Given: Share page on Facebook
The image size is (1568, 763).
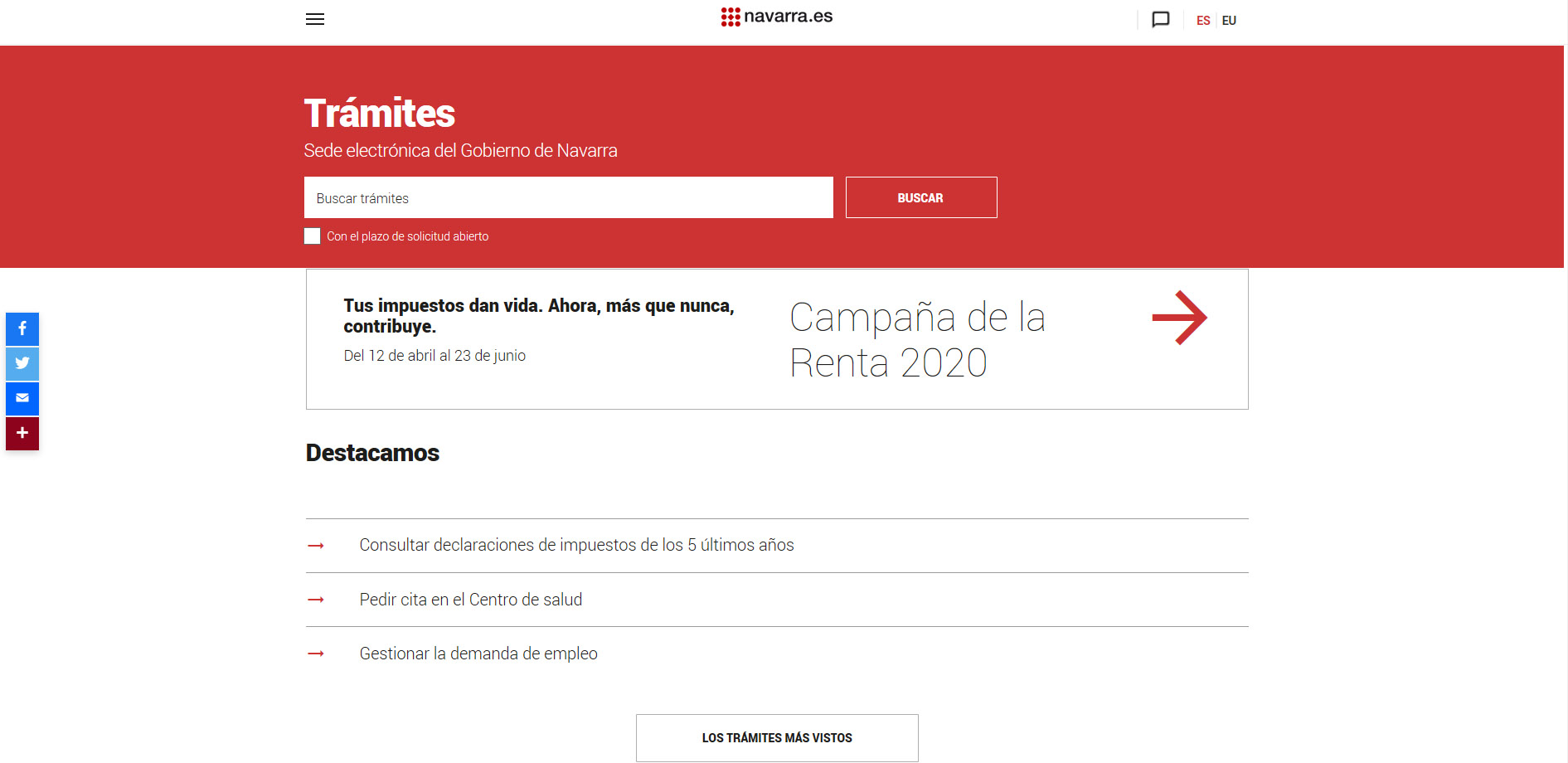Looking at the screenshot, I should point(22,329).
